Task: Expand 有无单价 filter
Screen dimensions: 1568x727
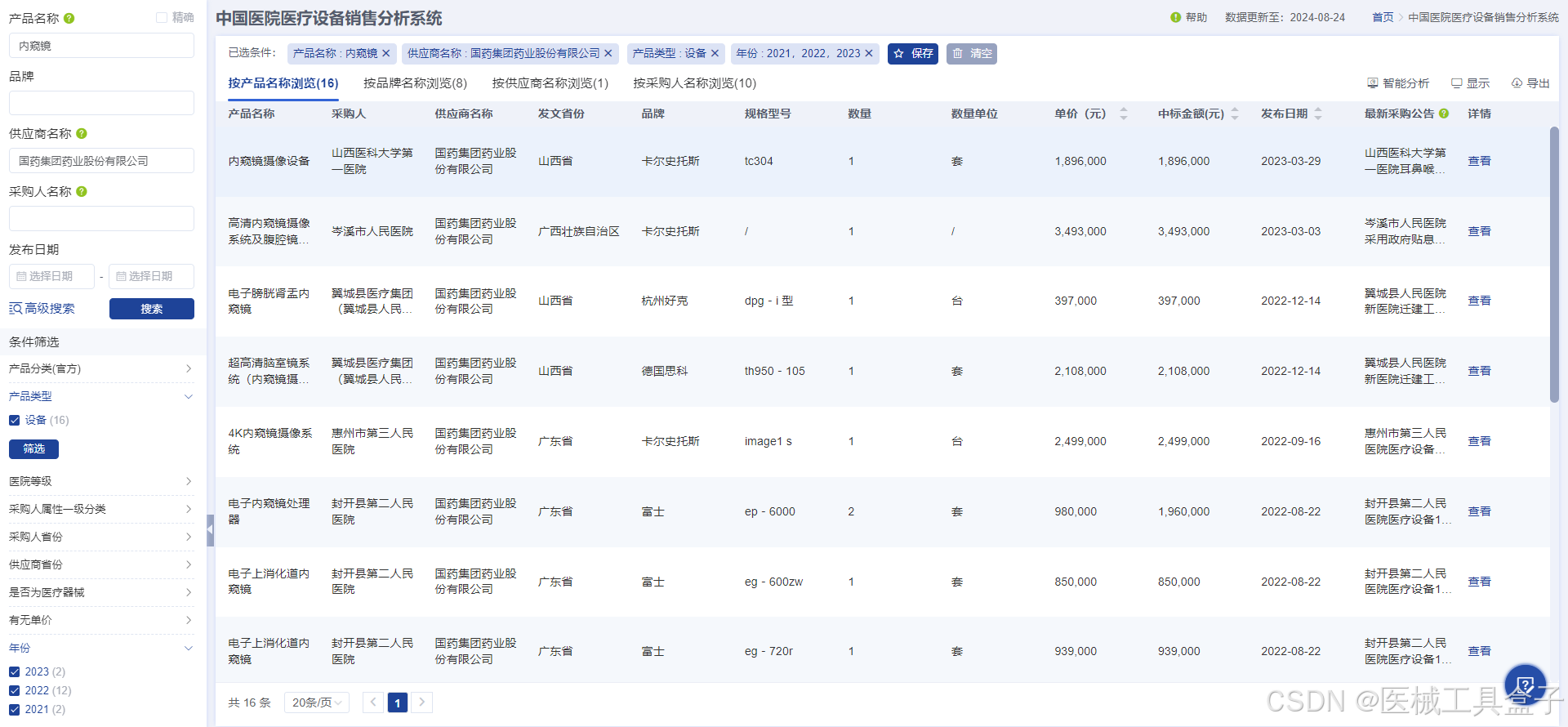Action: pos(101,620)
